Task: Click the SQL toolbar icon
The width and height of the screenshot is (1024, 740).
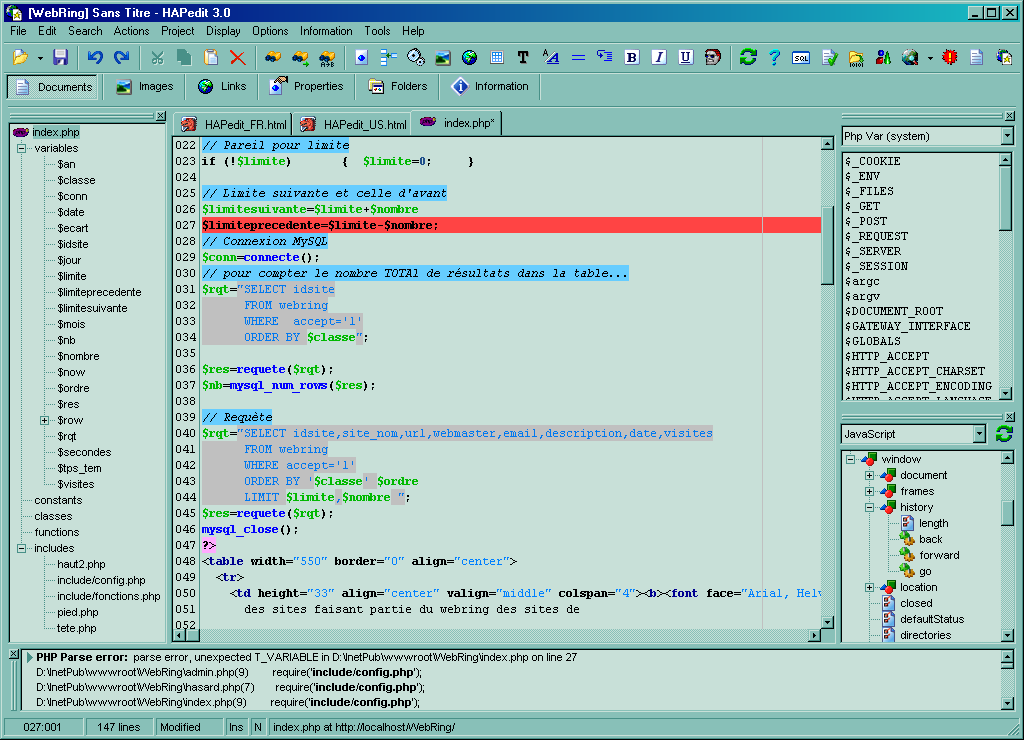Action: pyautogui.click(x=801, y=58)
